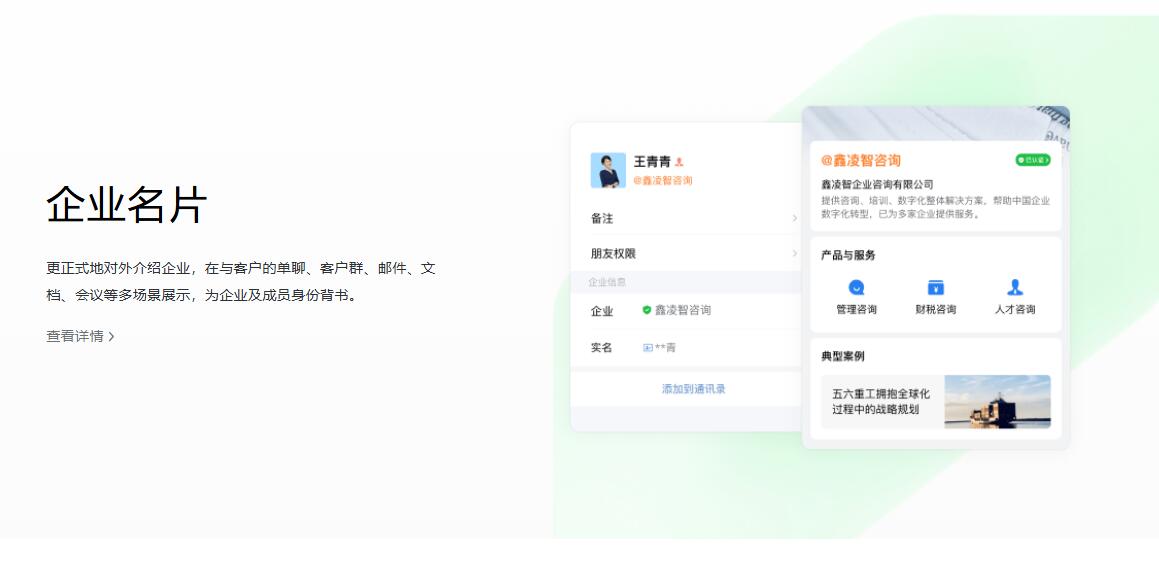The height and width of the screenshot is (566, 1159).
Task: Click the 企业 field label
Action: click(602, 311)
